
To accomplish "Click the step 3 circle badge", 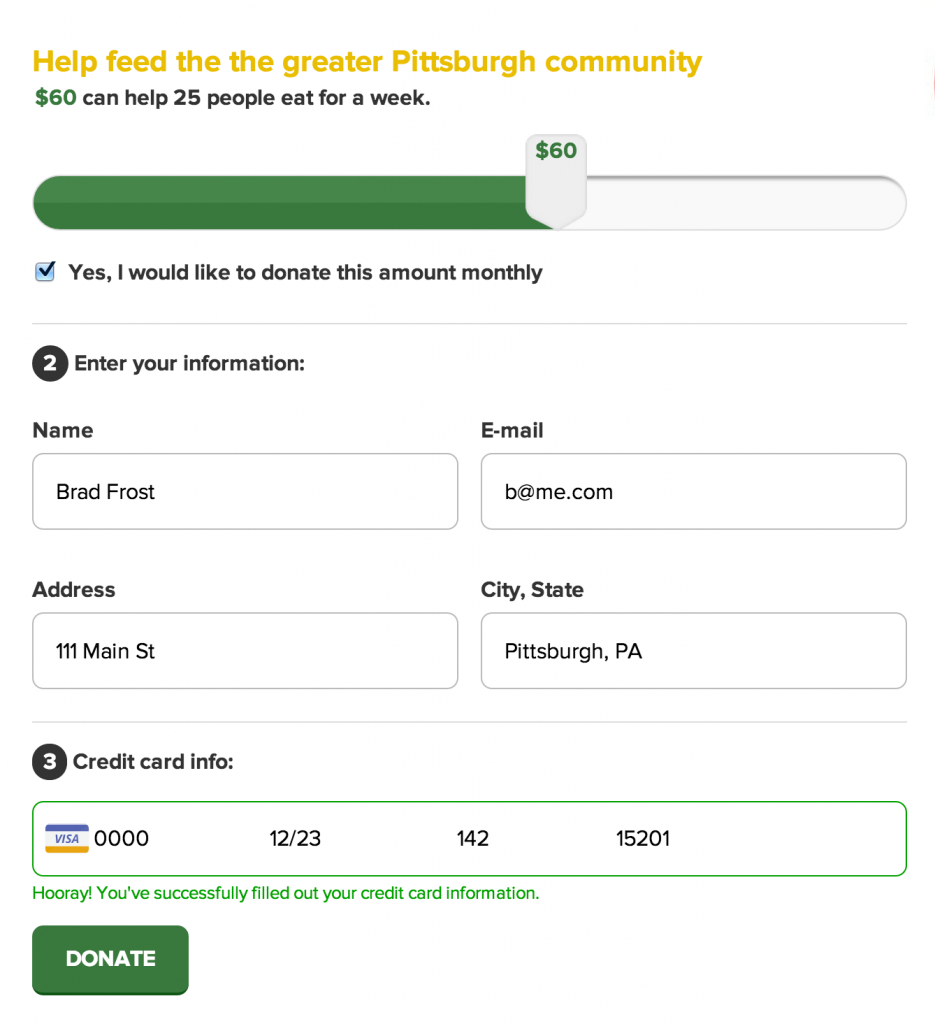I will [50, 762].
